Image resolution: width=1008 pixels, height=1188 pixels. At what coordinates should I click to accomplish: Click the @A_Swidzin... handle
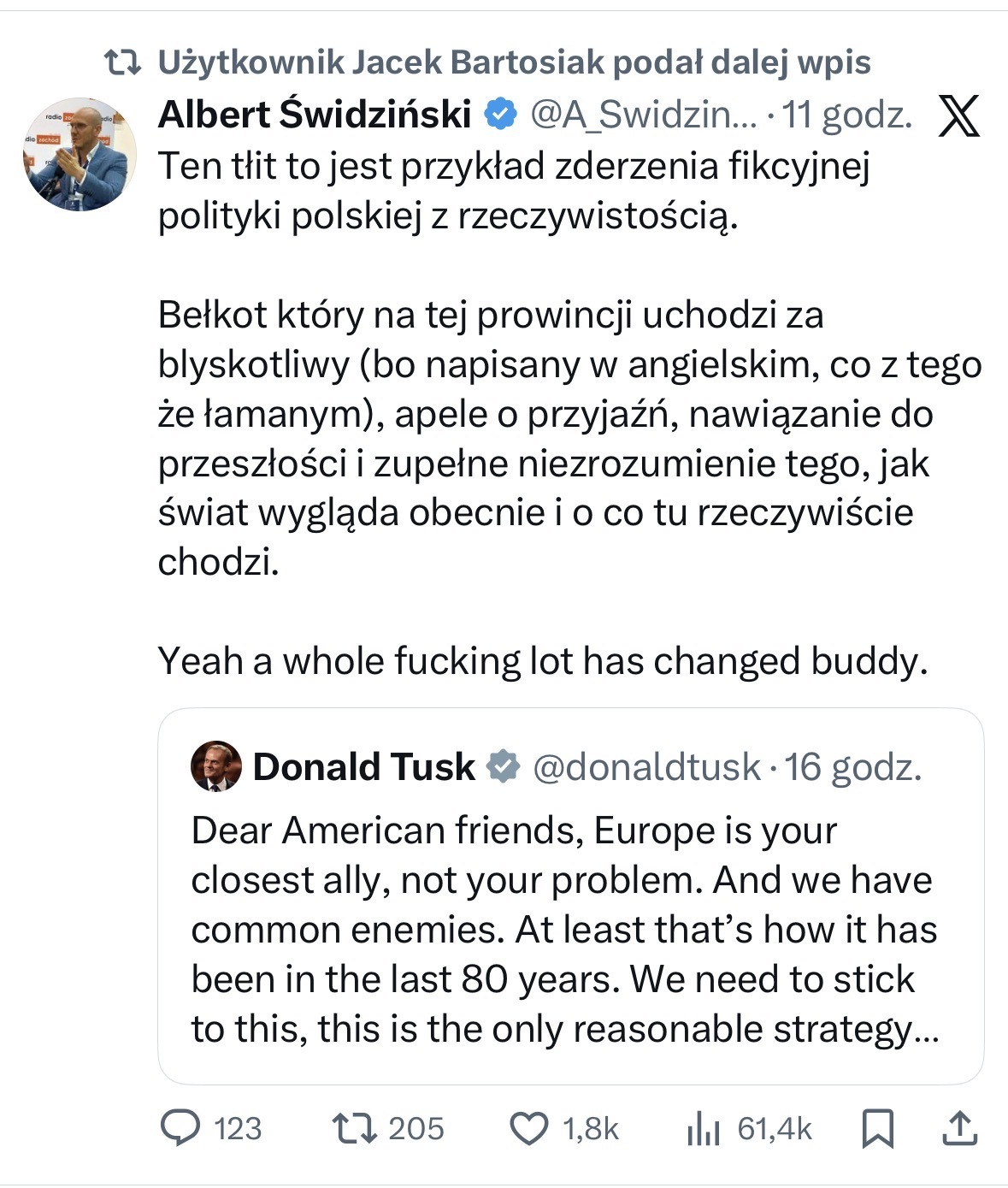(643, 115)
